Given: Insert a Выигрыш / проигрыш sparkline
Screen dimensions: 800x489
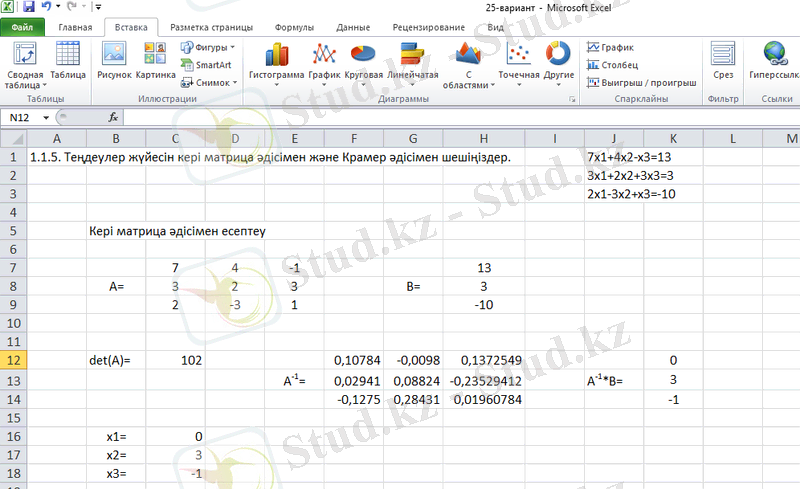Looking at the screenshot, I should pyautogui.click(x=641, y=82).
